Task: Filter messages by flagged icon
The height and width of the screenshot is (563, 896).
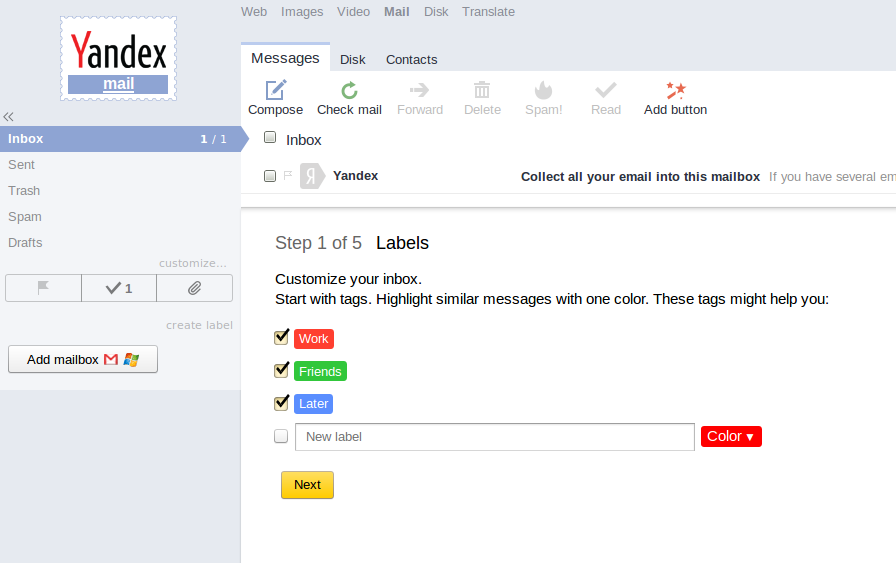Action: [x=43, y=288]
